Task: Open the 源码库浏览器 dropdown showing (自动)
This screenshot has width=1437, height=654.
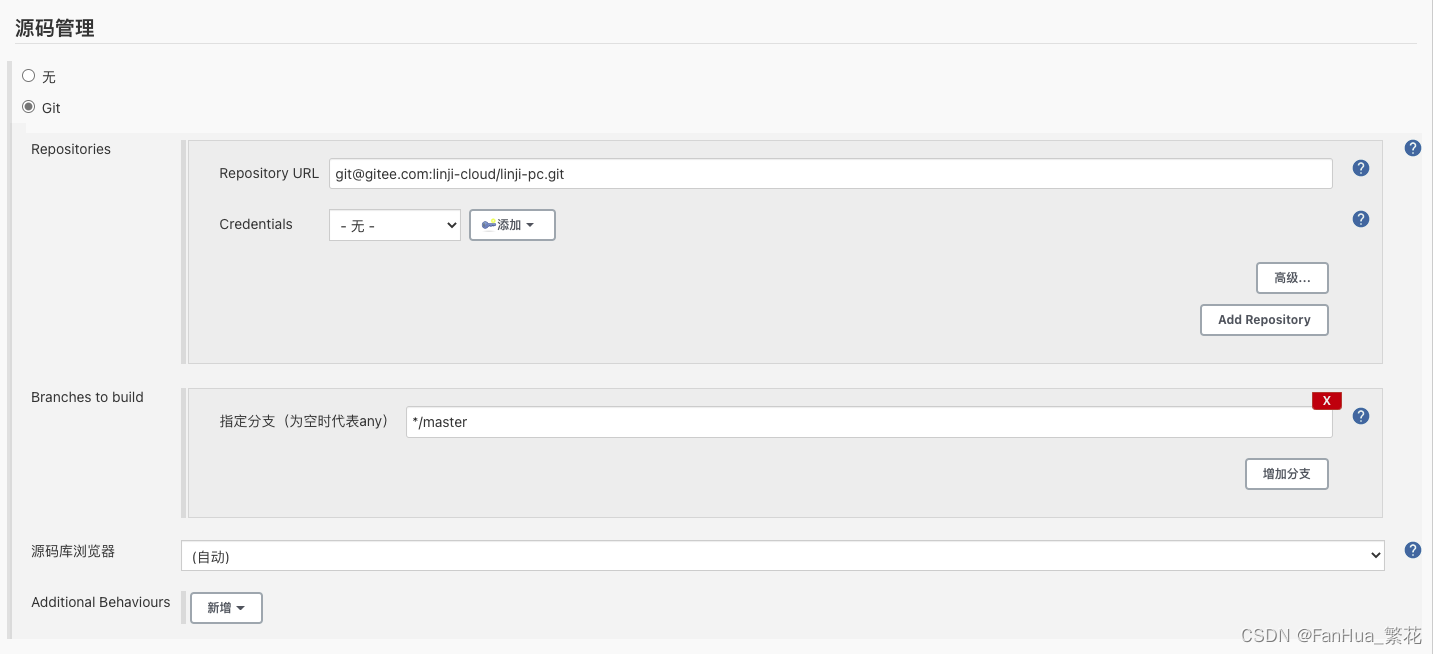Action: [783, 555]
